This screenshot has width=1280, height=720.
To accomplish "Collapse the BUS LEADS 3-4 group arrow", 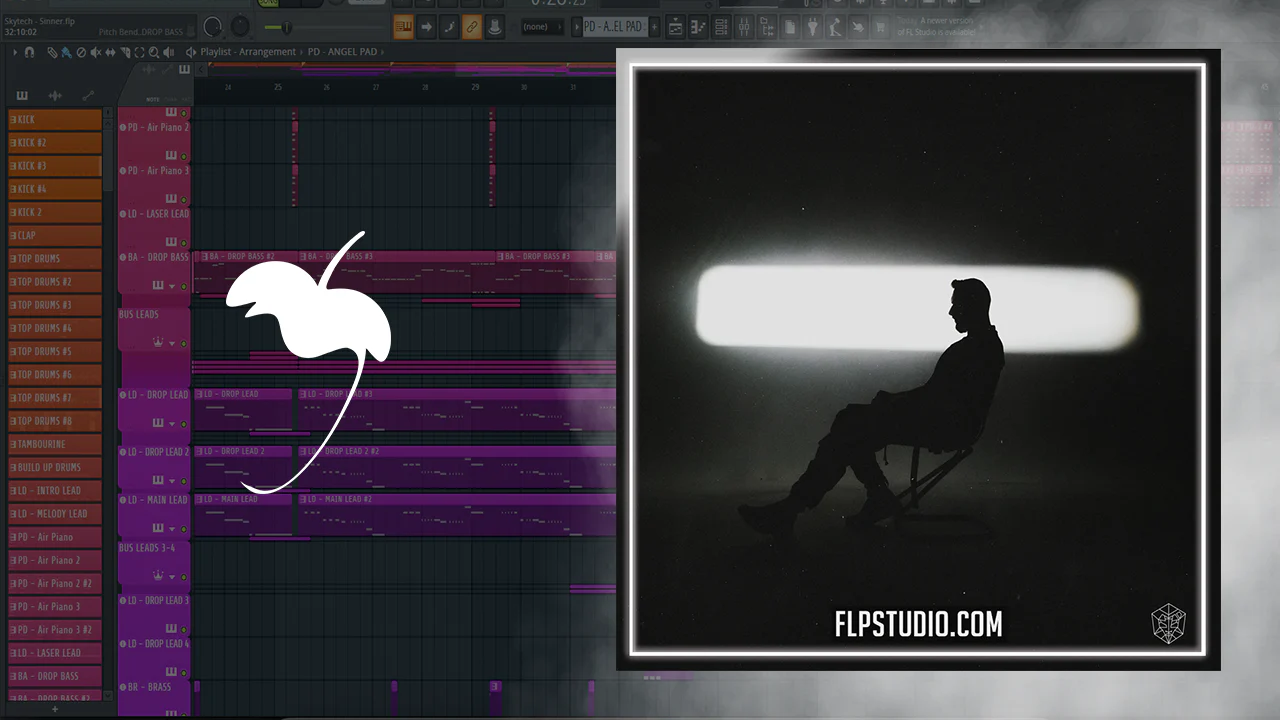I will point(172,577).
